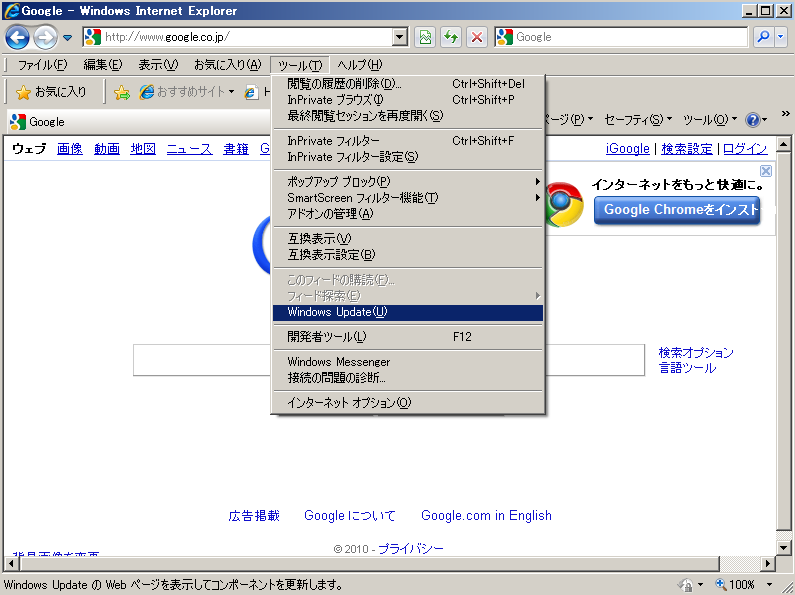Screen dimensions: 795x595
Task: Click the お気に入り star favorites button
Action: (51, 92)
